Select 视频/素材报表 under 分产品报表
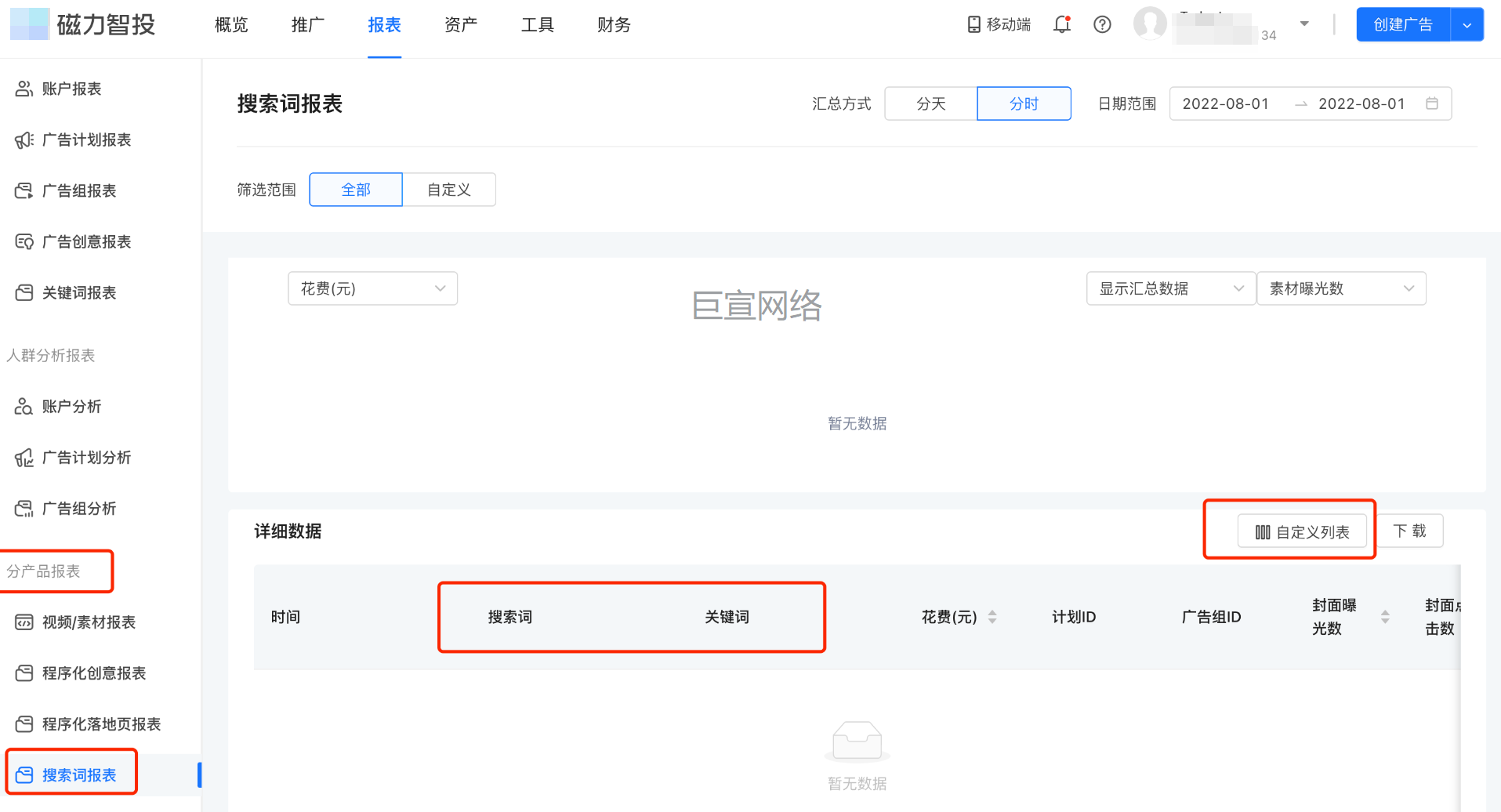This screenshot has width=1501, height=812. click(89, 622)
